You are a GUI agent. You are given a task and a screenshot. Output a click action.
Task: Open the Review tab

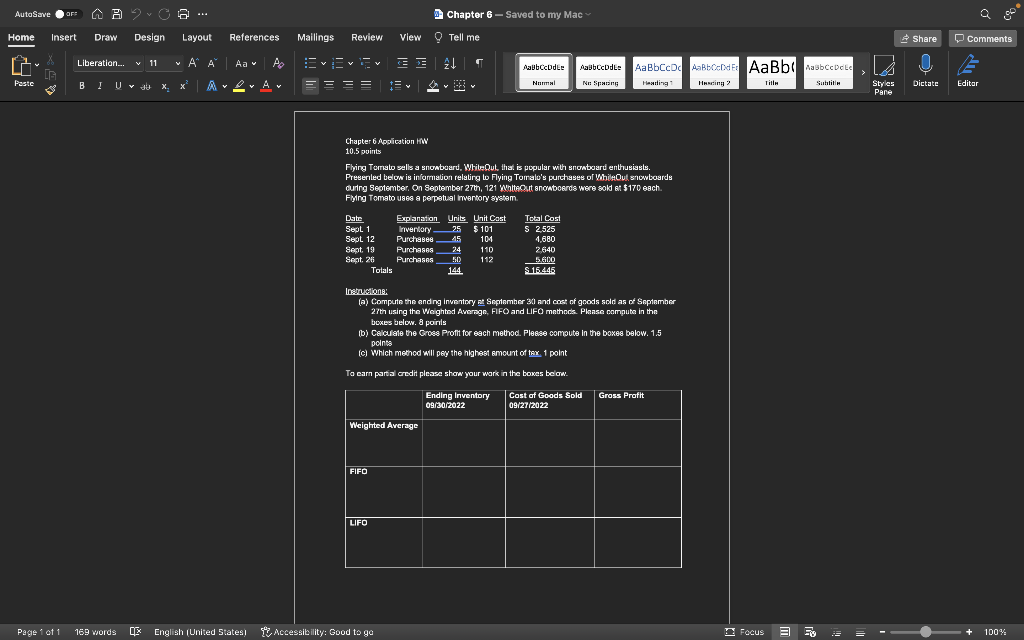(367, 37)
